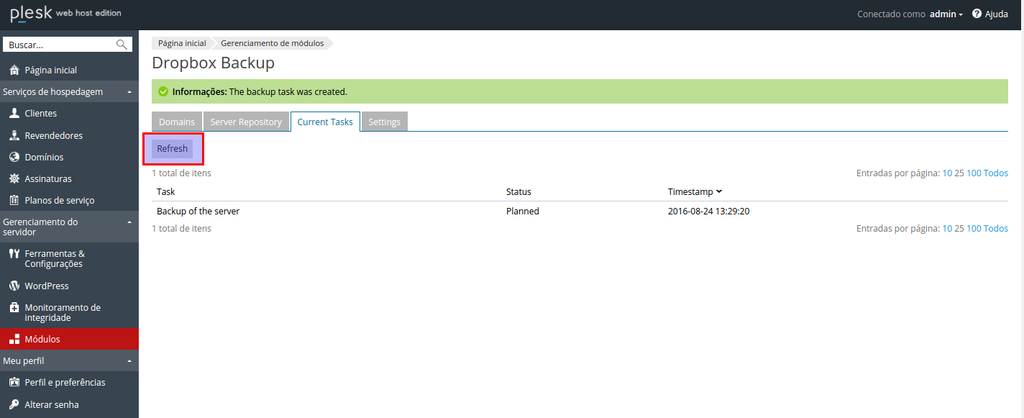Click the Ajuda help icon
The width and height of the screenshot is (1024, 418).
pos(976,15)
